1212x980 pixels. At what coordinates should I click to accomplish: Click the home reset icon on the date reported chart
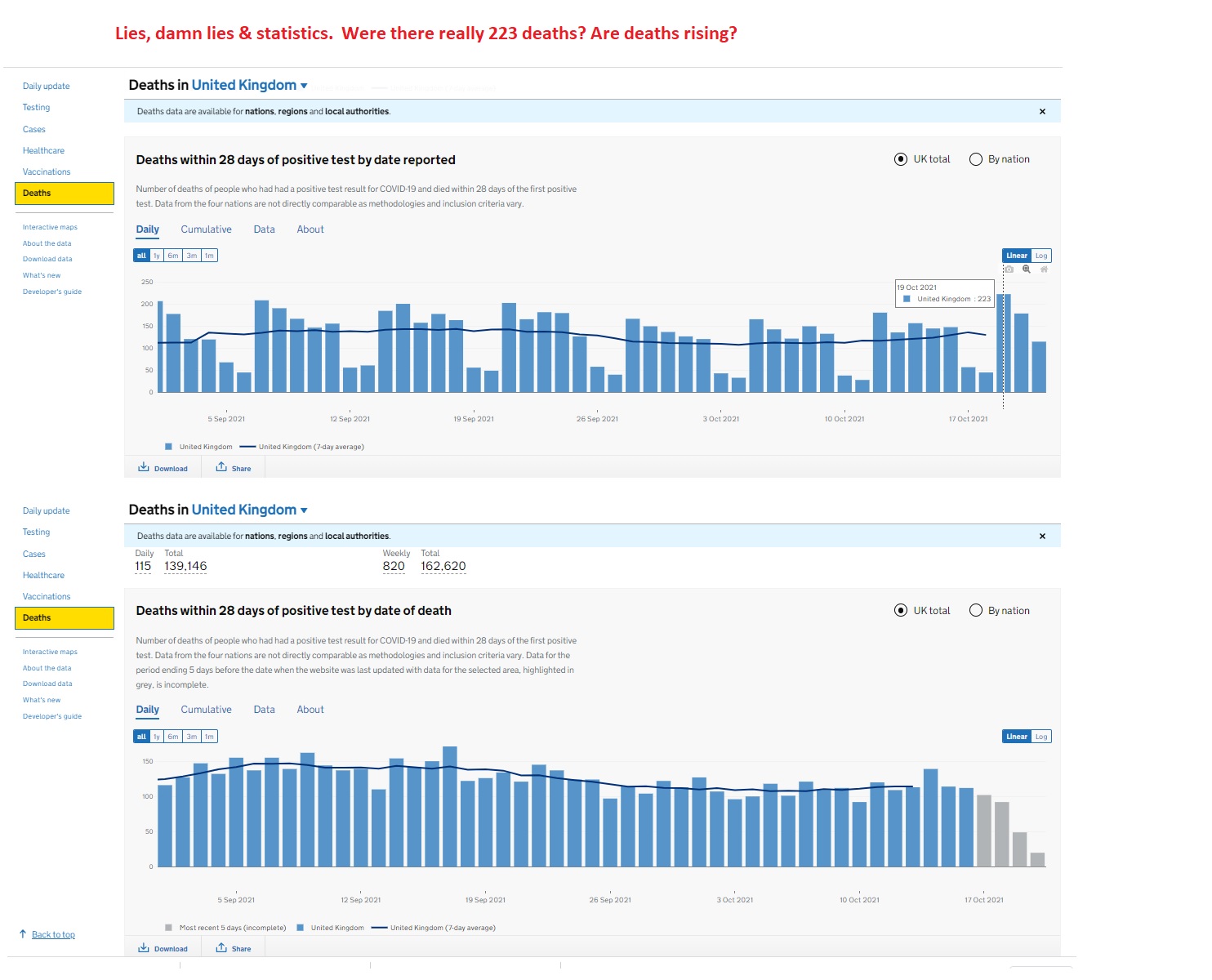[x=1044, y=269]
